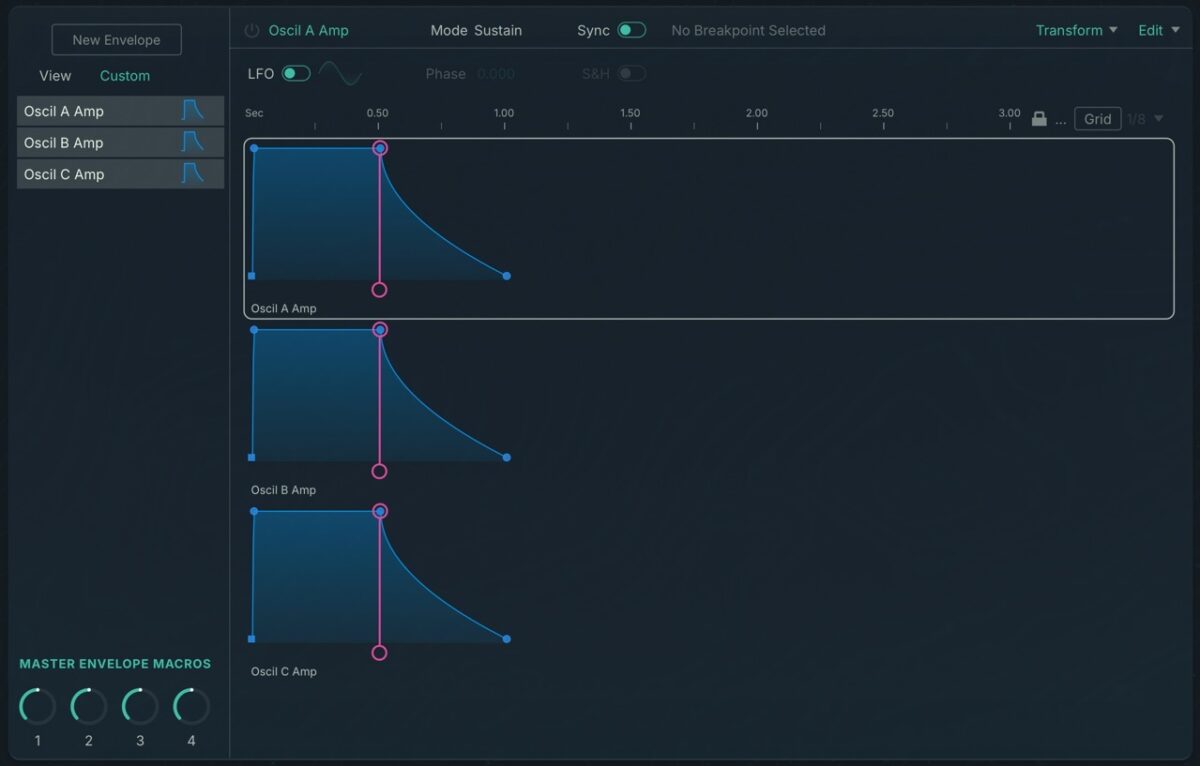Viewport: 1200px width, 766px height.
Task: Click the LFO sine waveform shape icon
Action: pos(340,74)
